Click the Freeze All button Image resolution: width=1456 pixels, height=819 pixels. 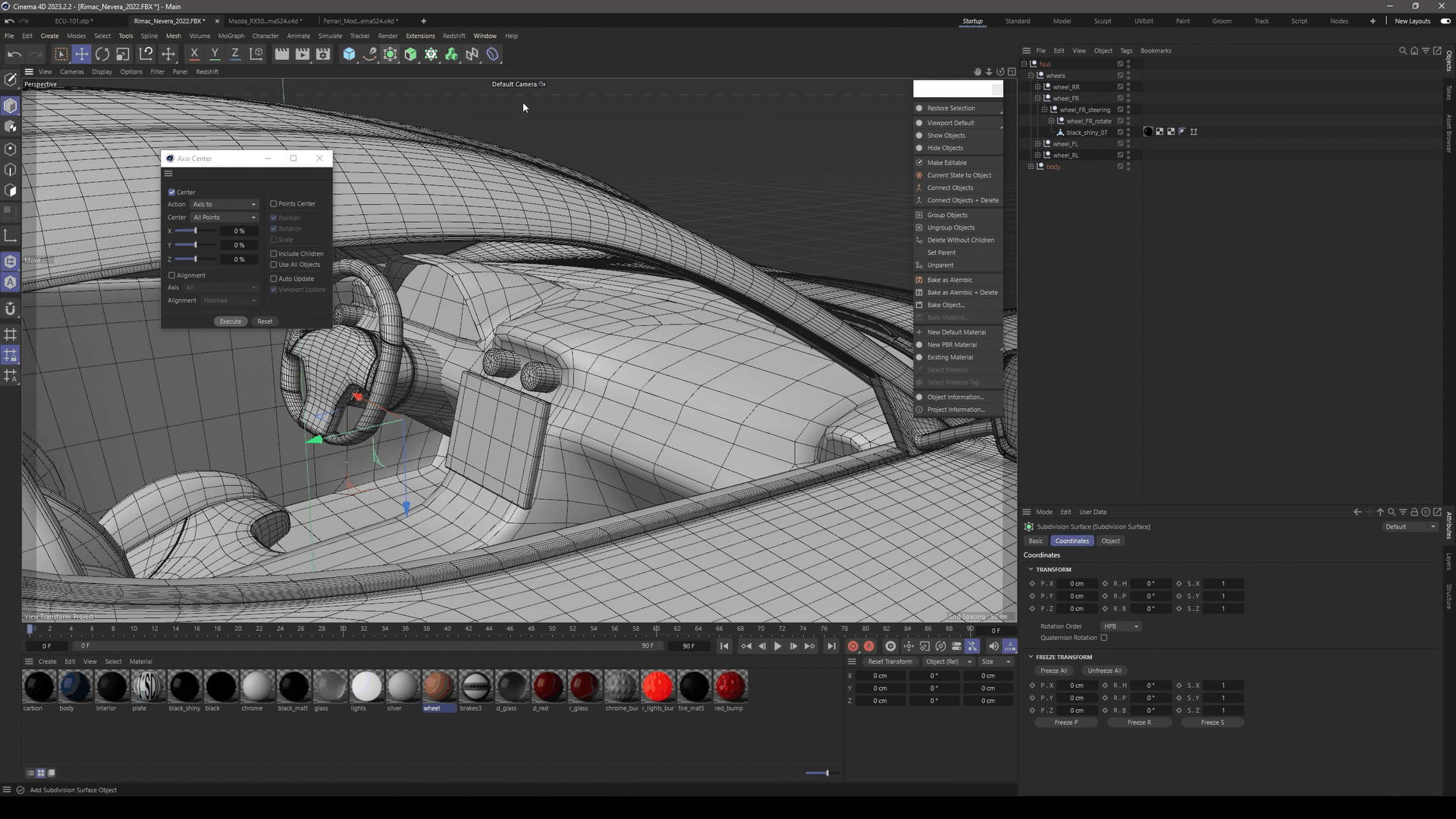pyautogui.click(x=1053, y=671)
